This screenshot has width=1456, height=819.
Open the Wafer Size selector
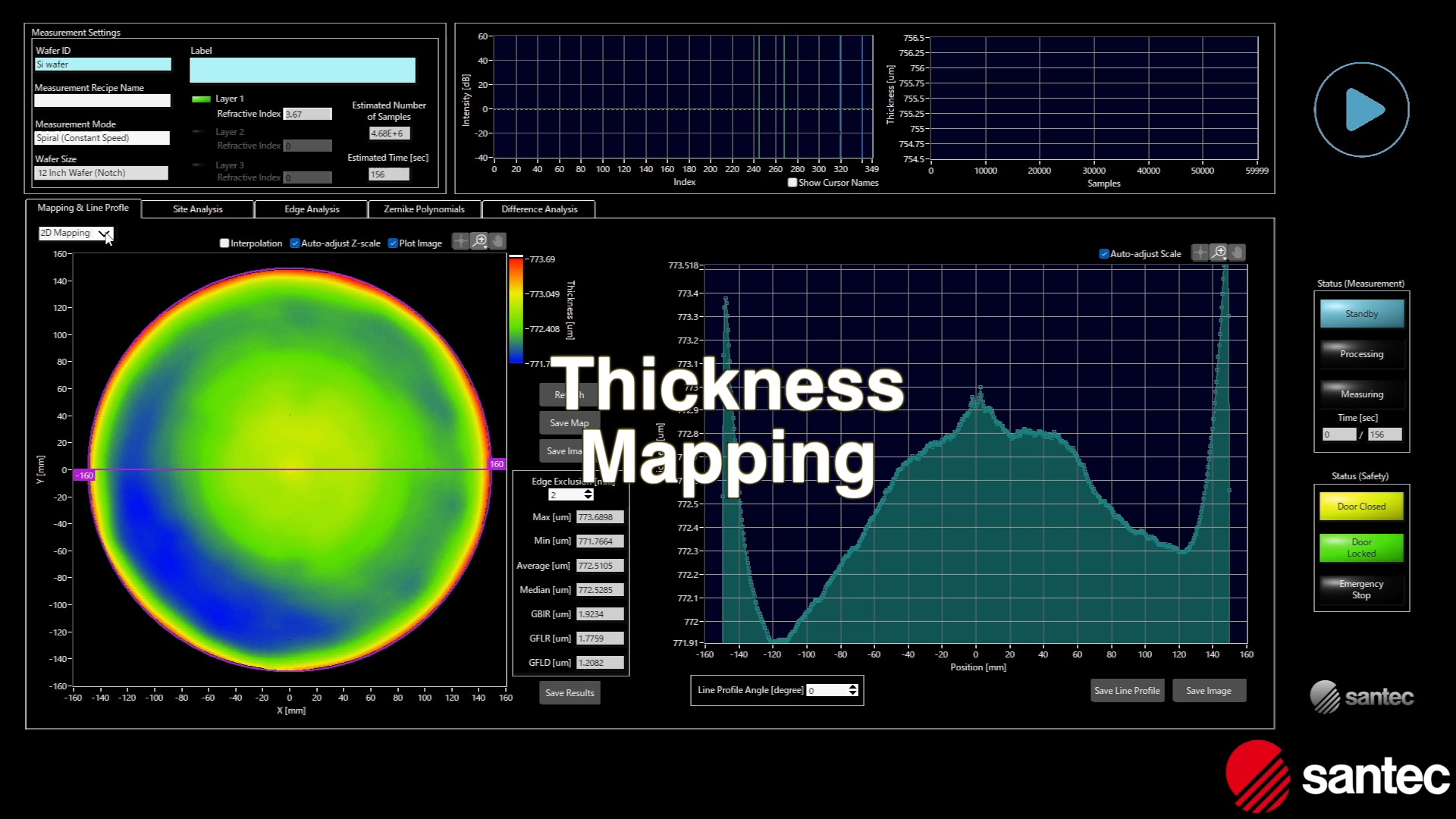coord(101,173)
